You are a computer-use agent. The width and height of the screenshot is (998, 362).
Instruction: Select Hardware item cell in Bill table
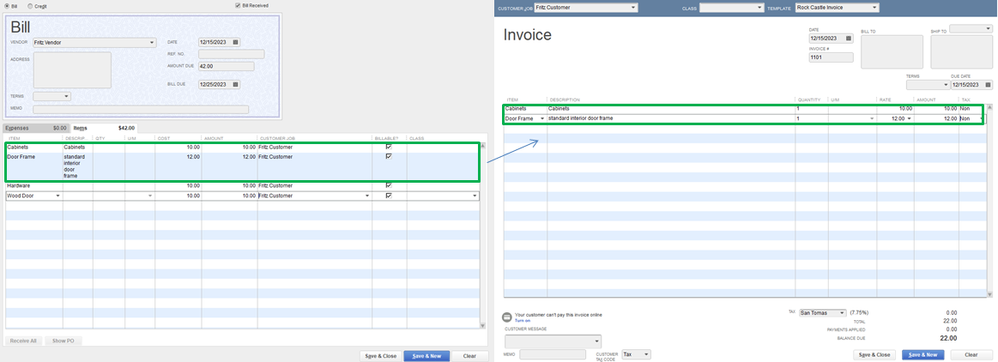[x=34, y=186]
